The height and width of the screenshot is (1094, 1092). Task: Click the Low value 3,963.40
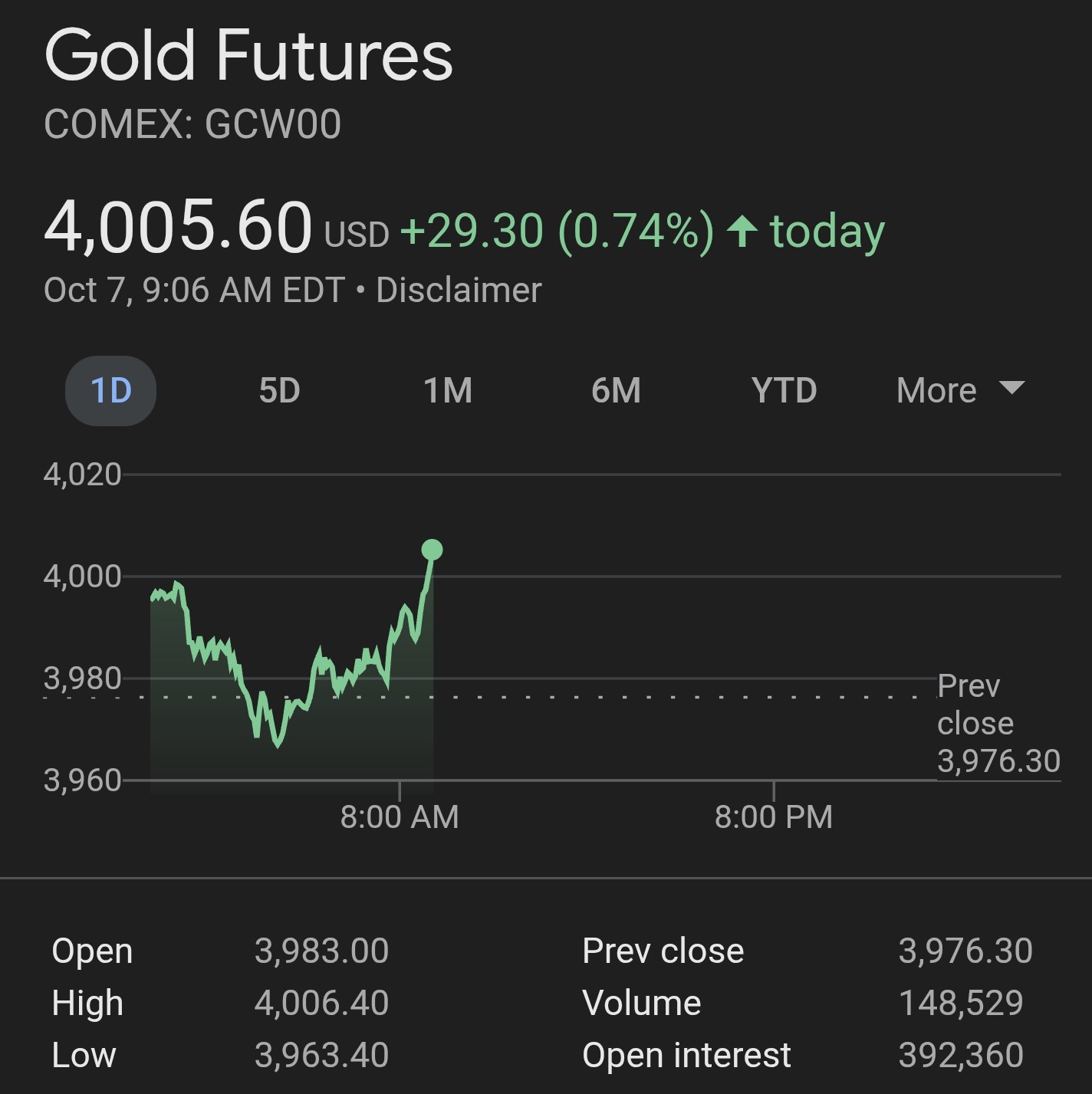321,1056
